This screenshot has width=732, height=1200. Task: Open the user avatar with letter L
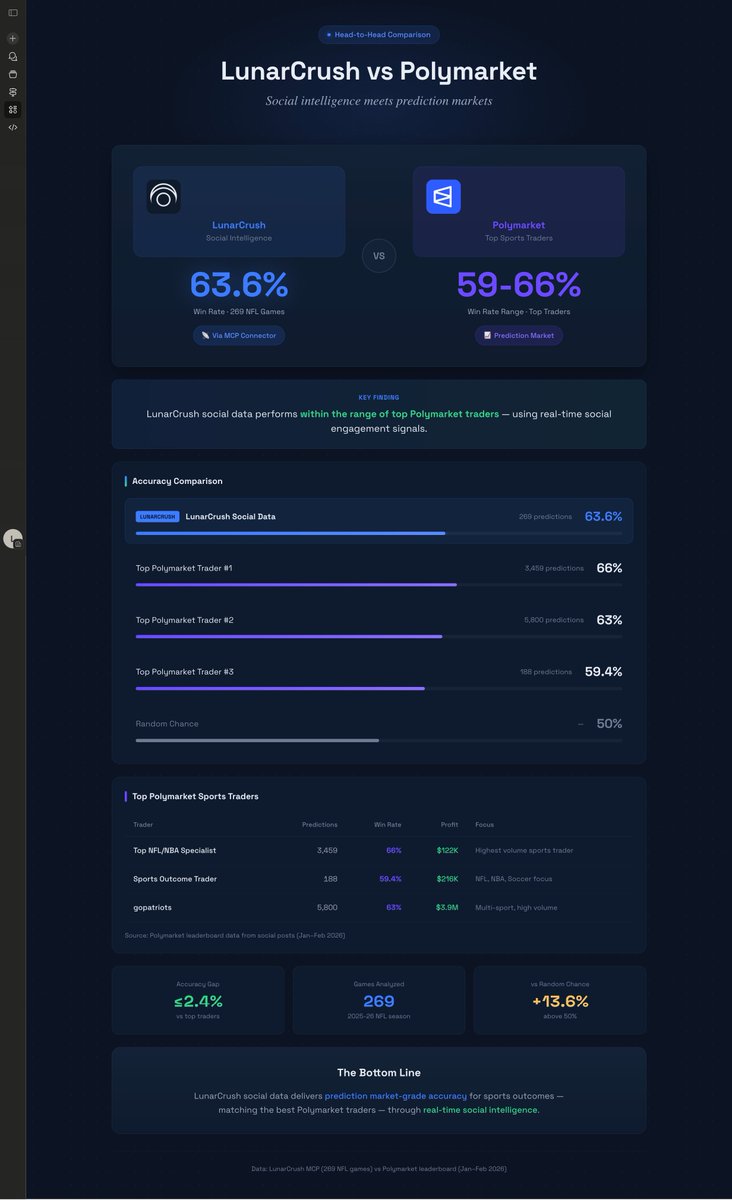pos(13,538)
